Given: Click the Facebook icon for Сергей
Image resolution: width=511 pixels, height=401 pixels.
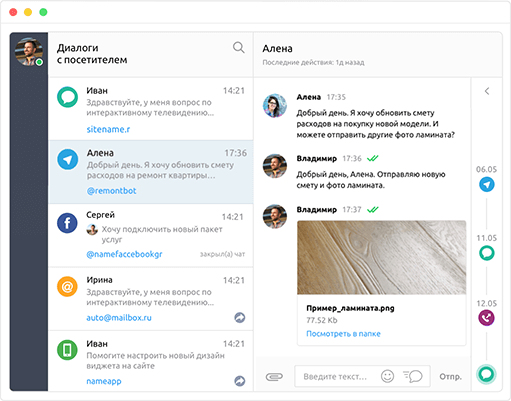Looking at the screenshot, I should tap(67, 223).
